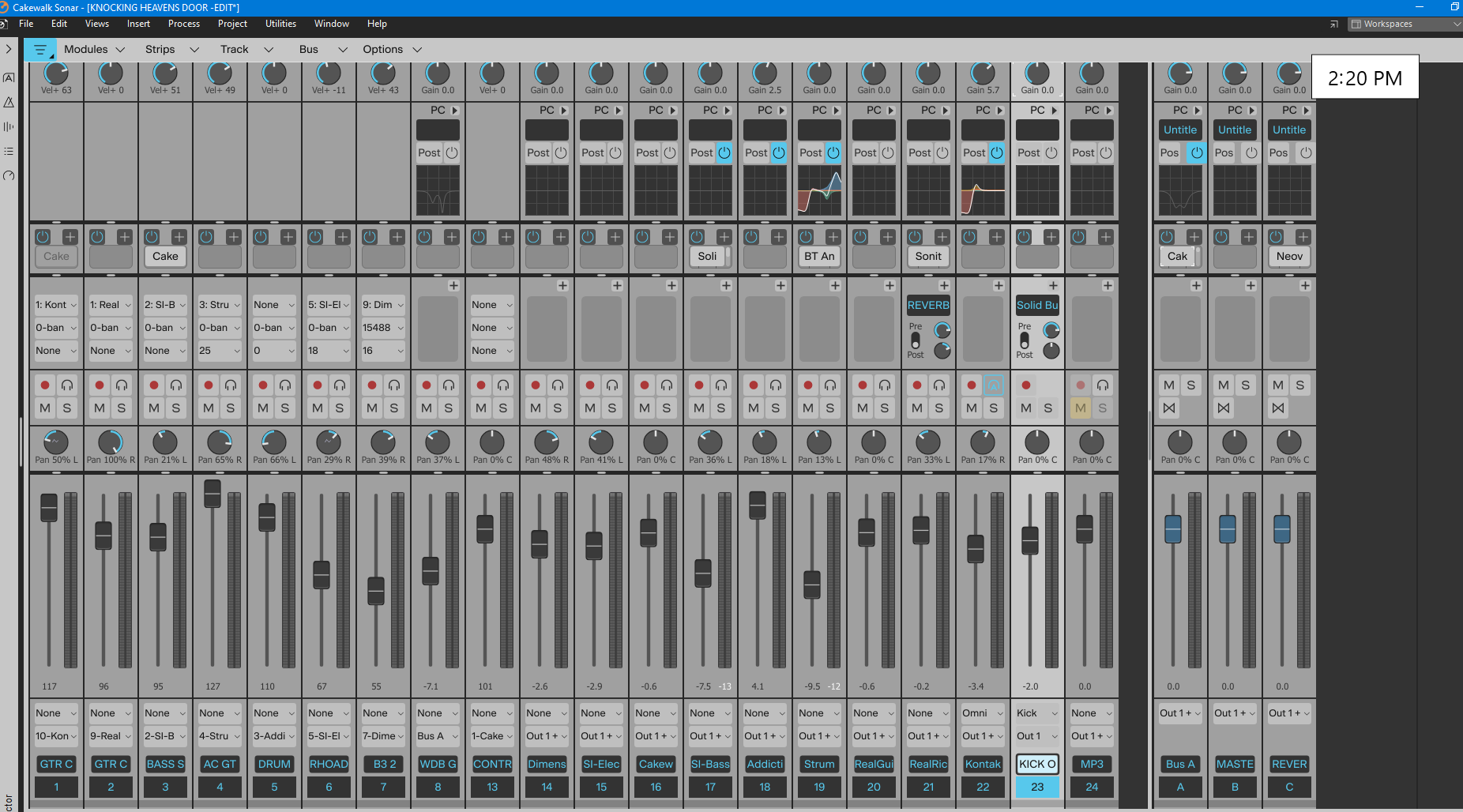Open the Strips menu
Screen dimensions: 1463x812
pos(171,50)
